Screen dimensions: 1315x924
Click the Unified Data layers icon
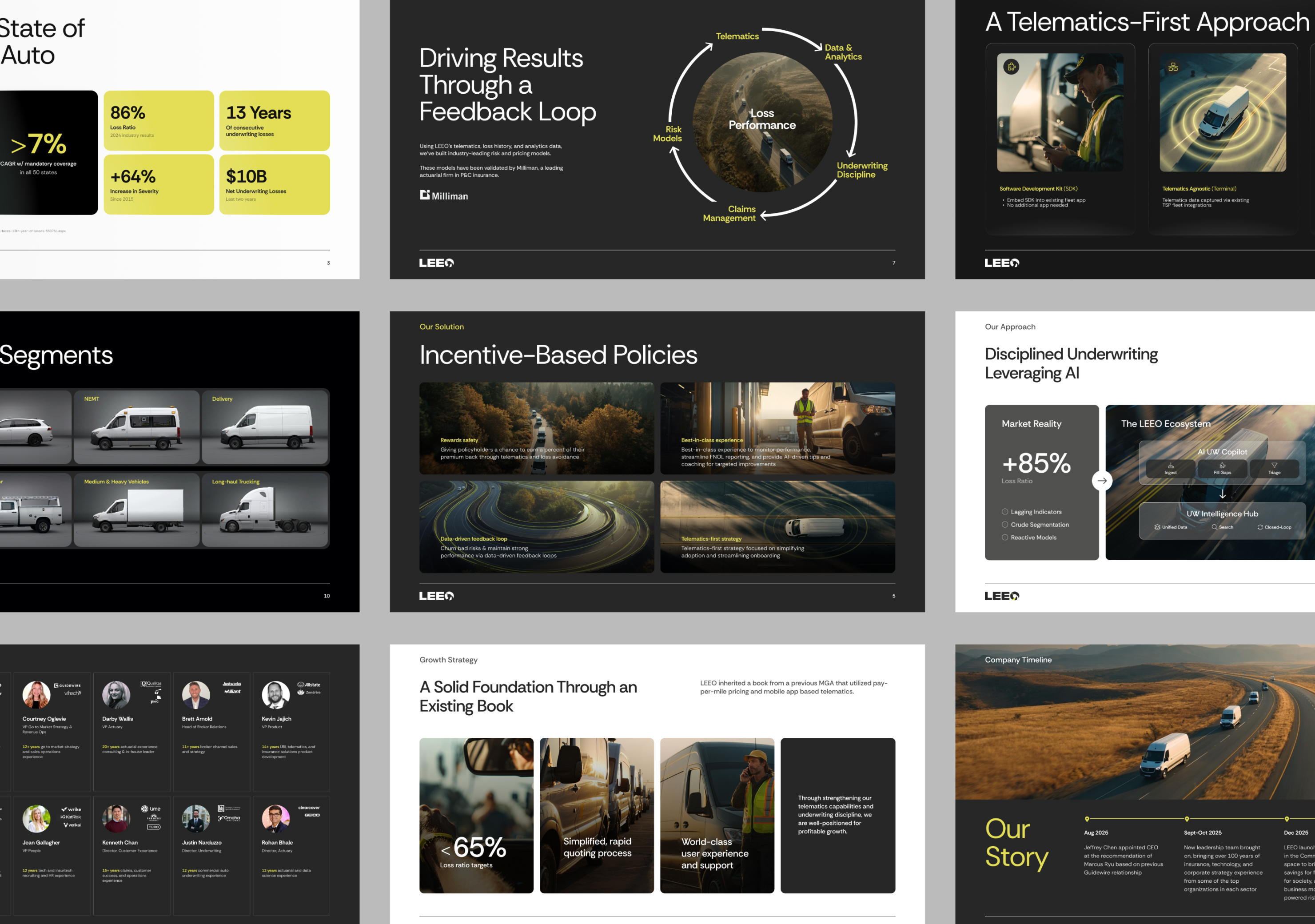[x=1157, y=527]
